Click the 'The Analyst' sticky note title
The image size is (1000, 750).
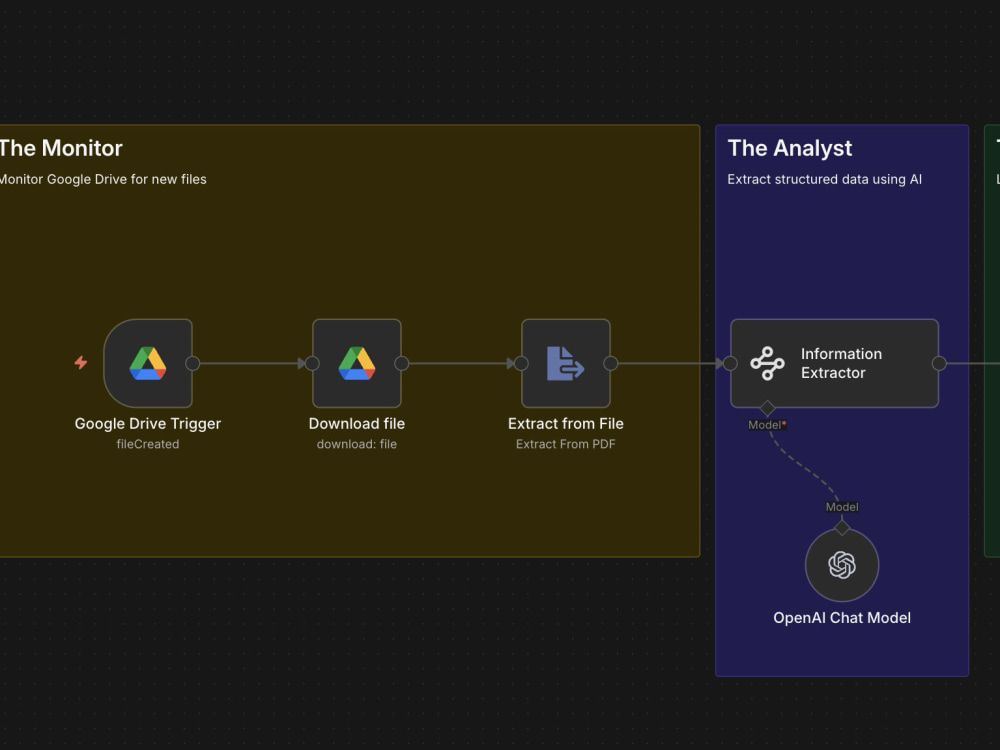[x=790, y=148]
